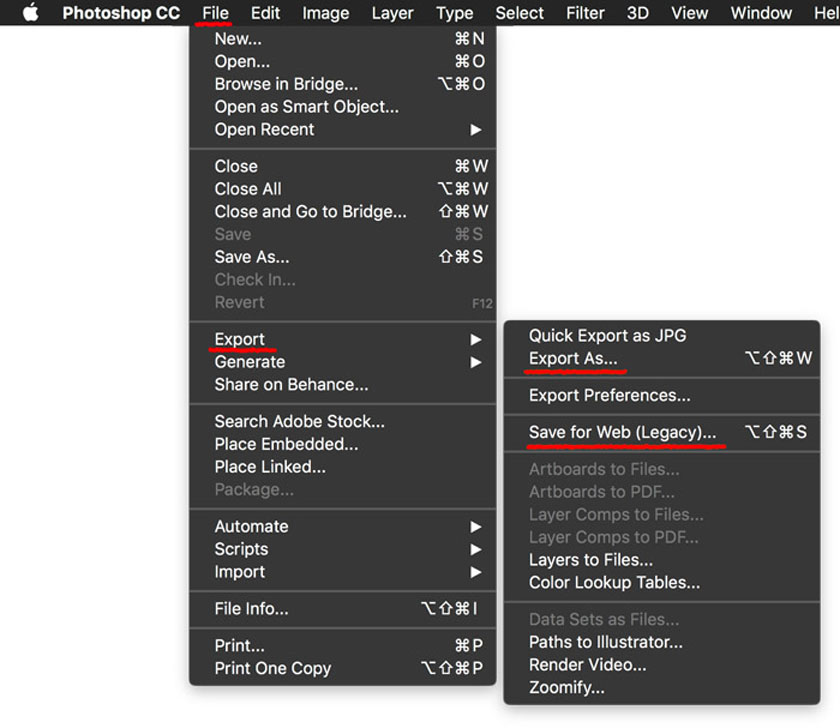Choose Quick Export as JPG
Image resolution: width=840 pixels, height=728 pixels.
coord(662,336)
